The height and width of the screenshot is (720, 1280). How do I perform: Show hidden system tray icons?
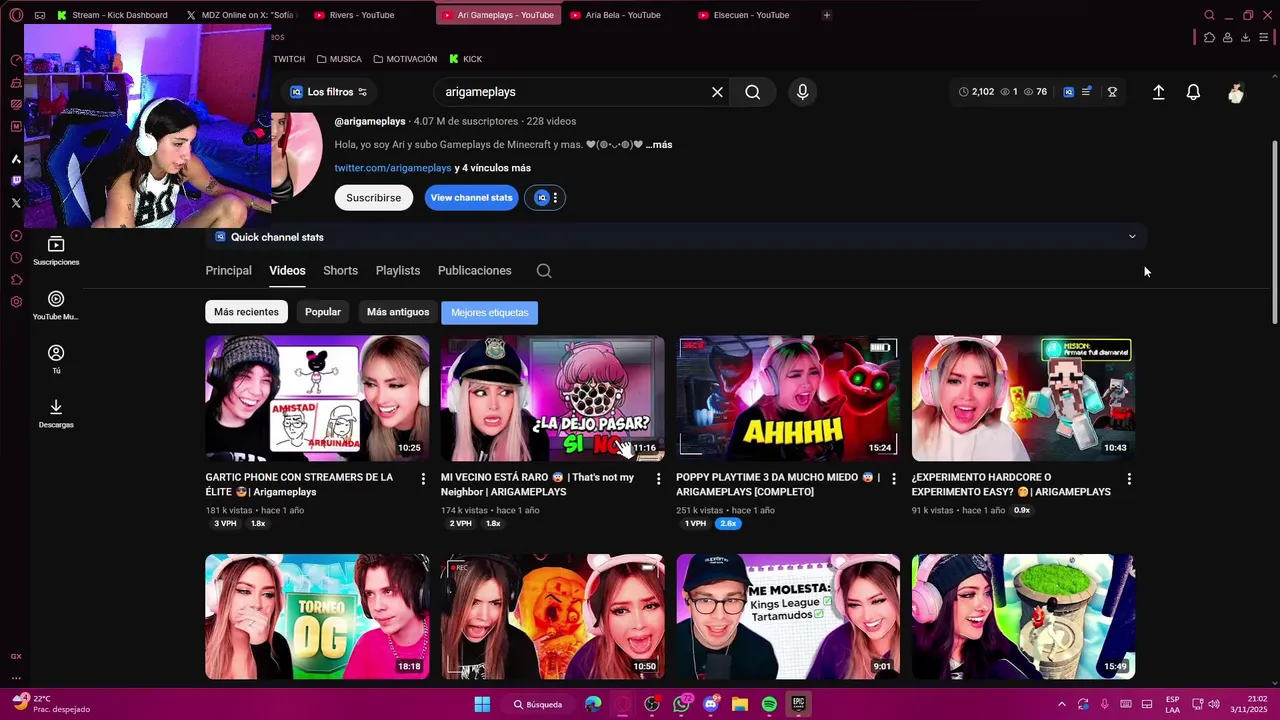(x=1062, y=704)
